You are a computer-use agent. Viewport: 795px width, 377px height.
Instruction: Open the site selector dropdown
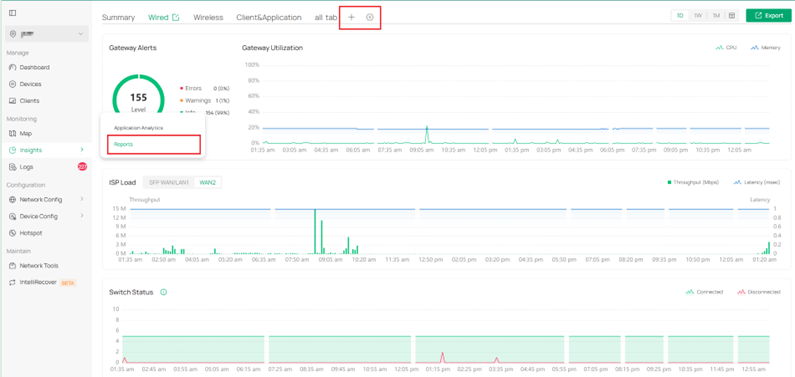click(x=47, y=34)
